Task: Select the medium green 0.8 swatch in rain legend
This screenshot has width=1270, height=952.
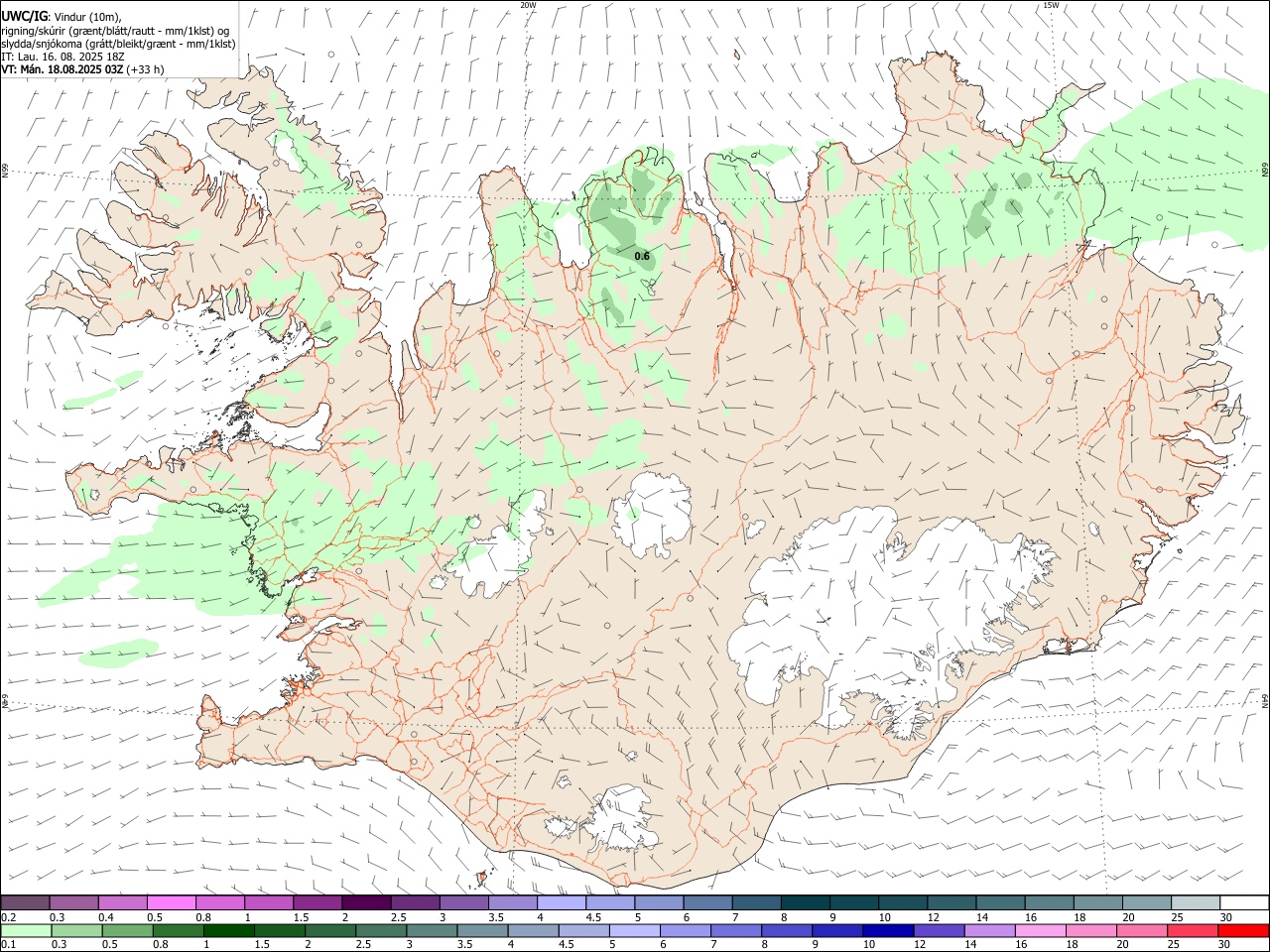Action: click(x=179, y=931)
